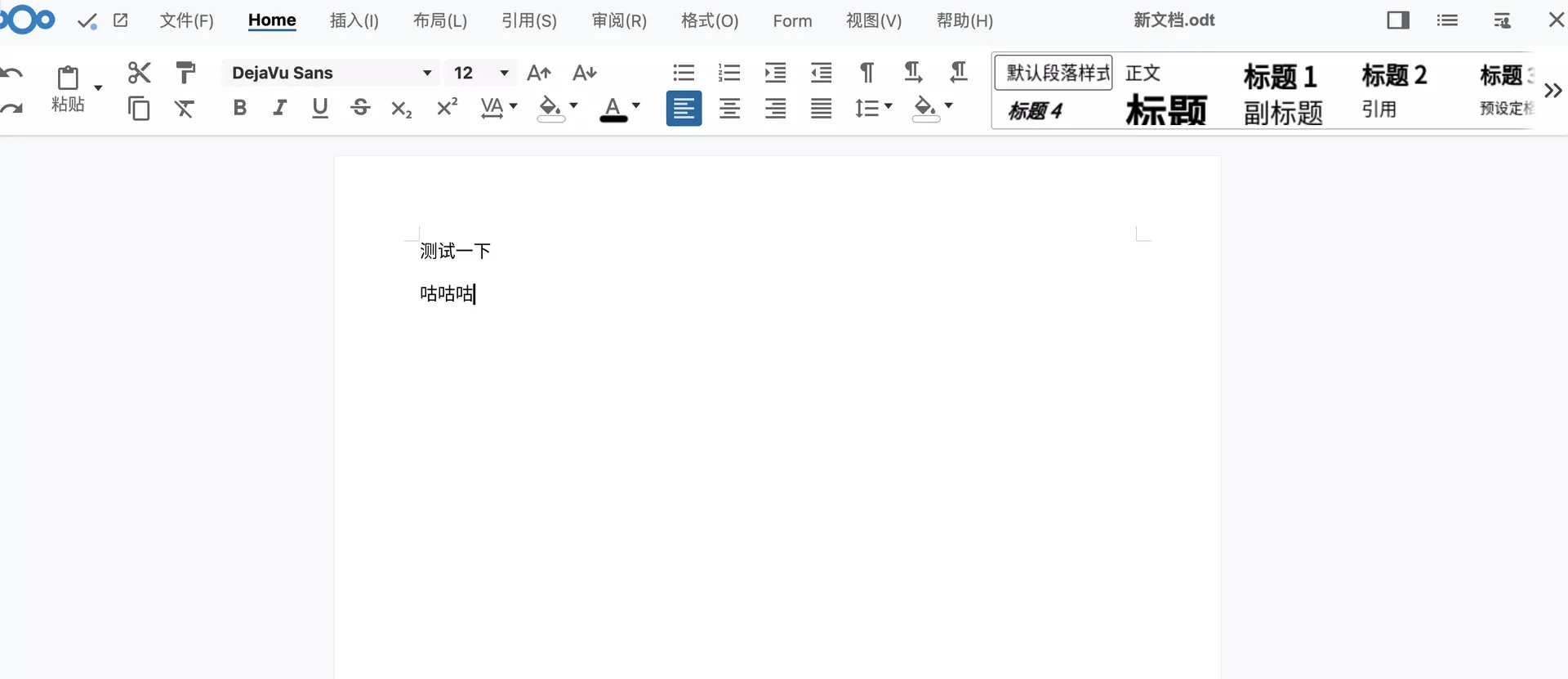The width and height of the screenshot is (1568, 679).
Task: Insert a numbered ordered list
Action: coord(729,74)
